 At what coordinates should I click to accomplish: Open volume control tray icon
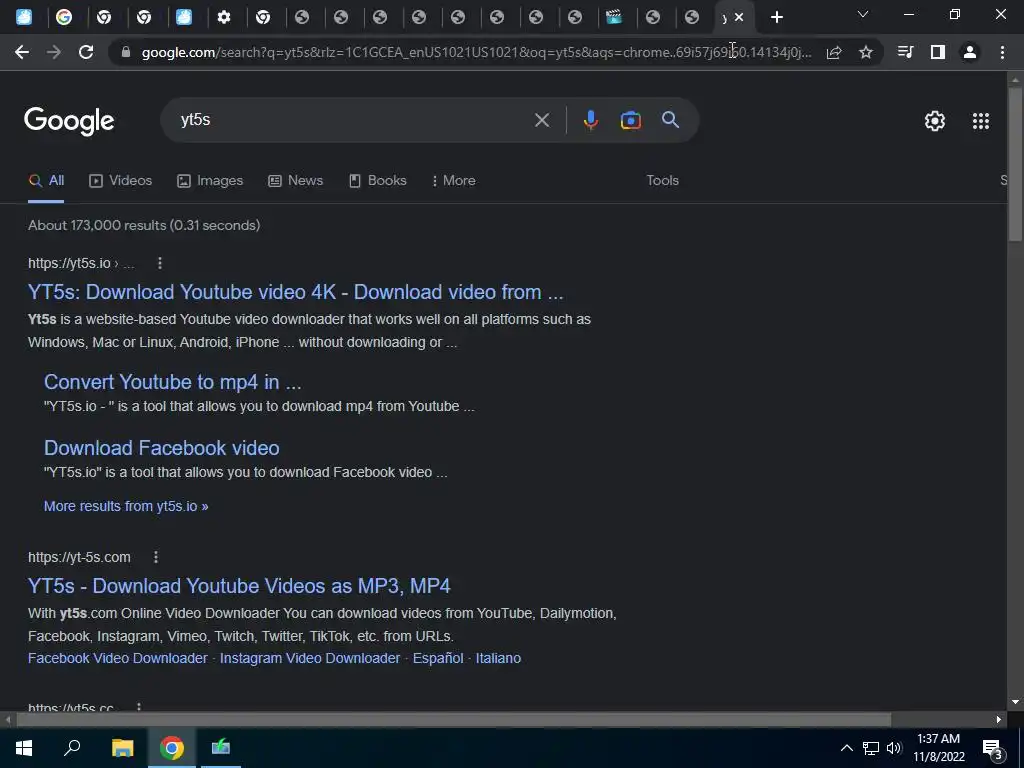click(894, 748)
